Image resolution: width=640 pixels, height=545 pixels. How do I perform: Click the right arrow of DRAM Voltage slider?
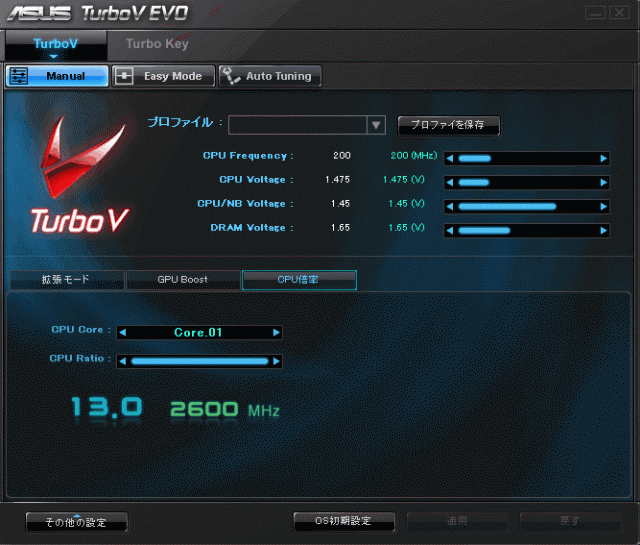tap(603, 230)
